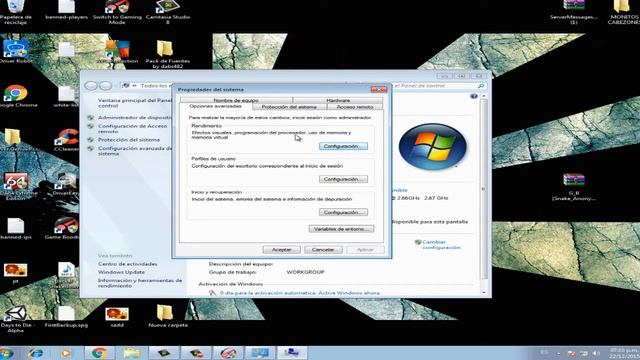Open Información y herramientas de rendimiento link
640x360 pixels.
[140, 283]
